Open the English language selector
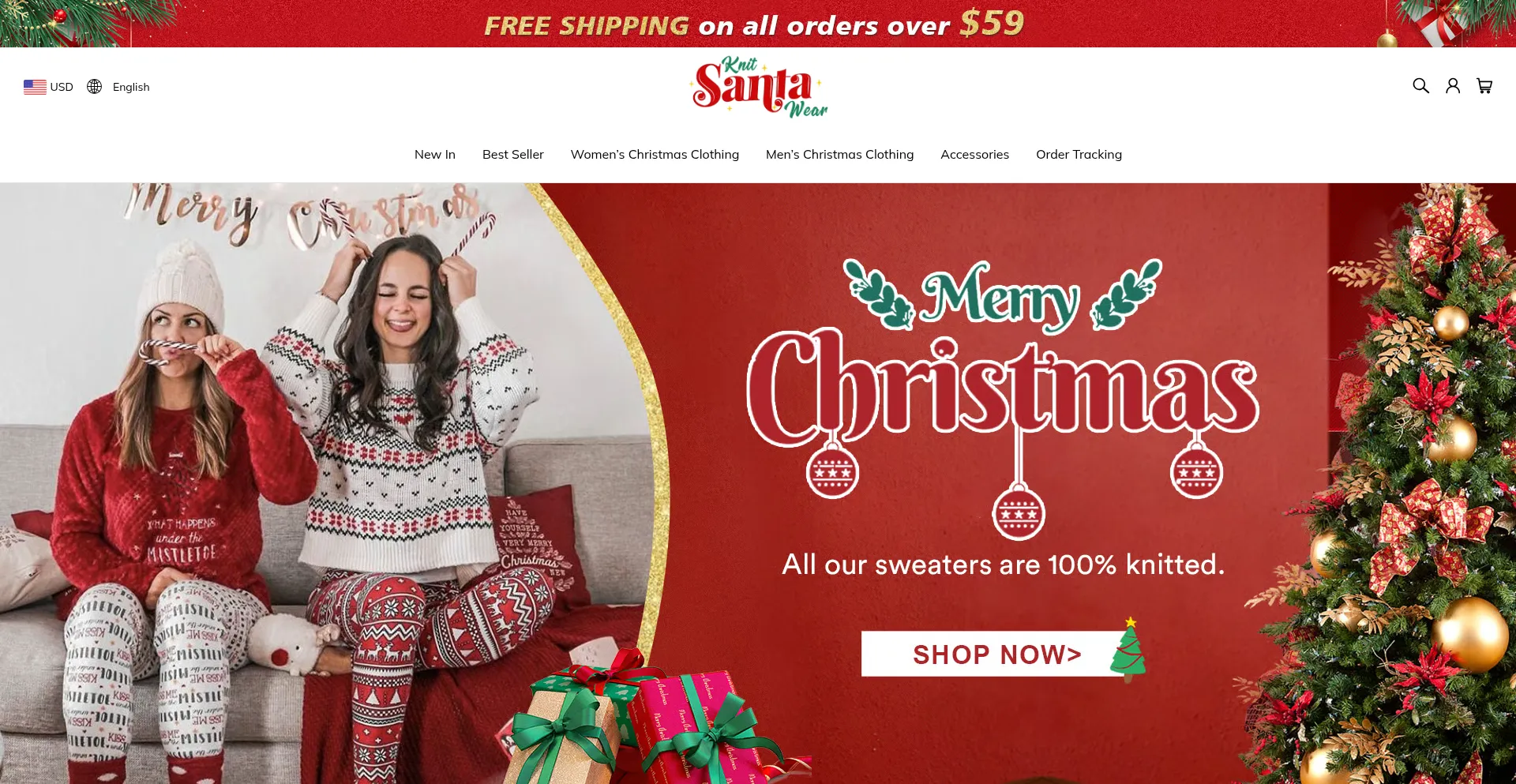This screenshot has width=1516, height=784. [118, 87]
